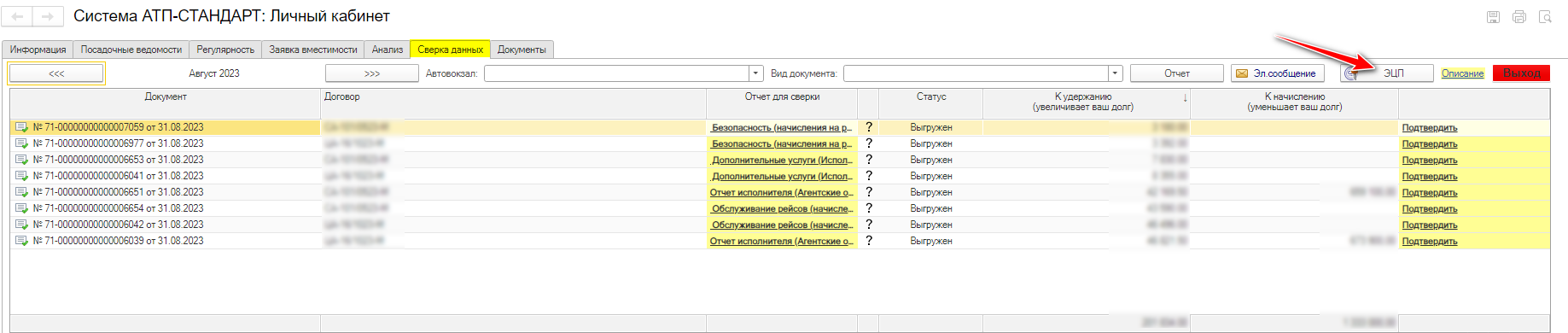Click document icon of row № 71-00000000000006039
The image size is (1568, 333).
pos(21,241)
